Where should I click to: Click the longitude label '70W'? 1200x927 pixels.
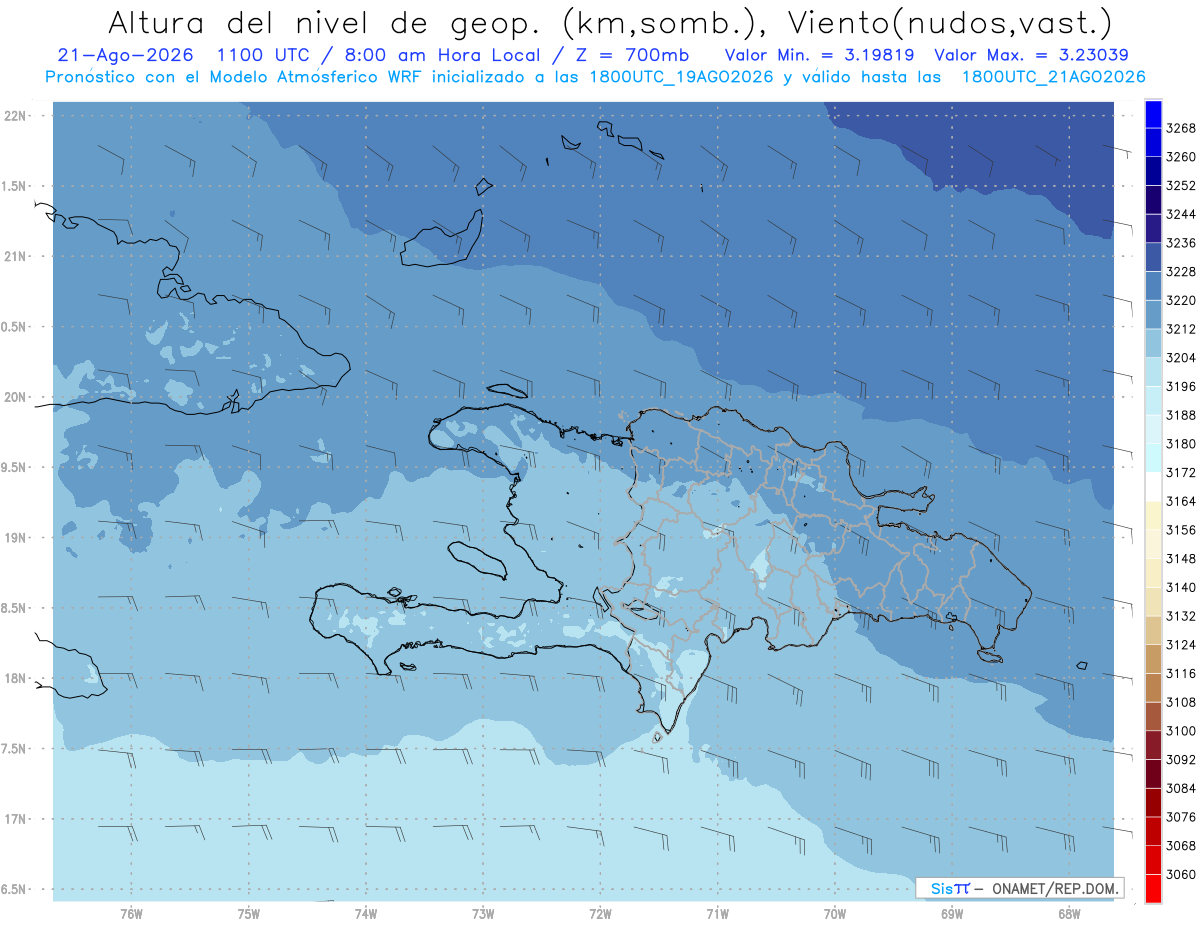point(834,913)
